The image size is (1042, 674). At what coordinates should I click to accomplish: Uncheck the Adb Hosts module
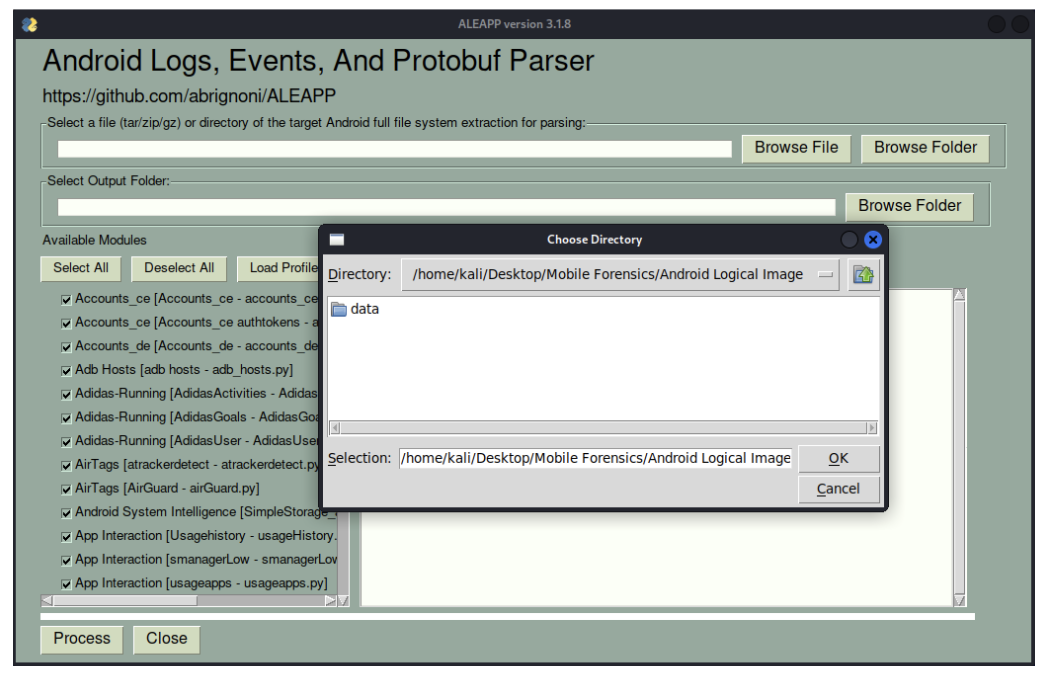click(64, 369)
